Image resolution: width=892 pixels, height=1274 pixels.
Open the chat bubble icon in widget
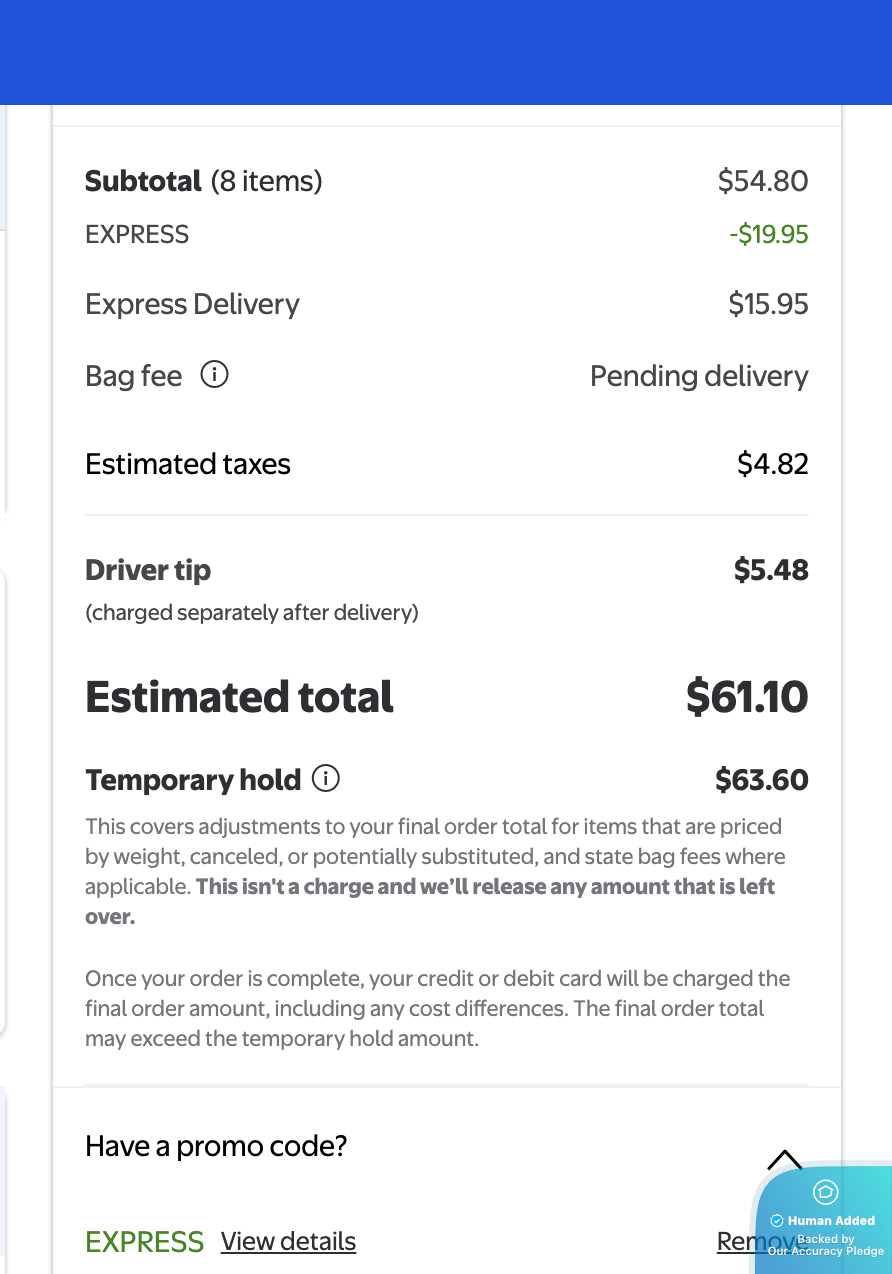tap(825, 1192)
